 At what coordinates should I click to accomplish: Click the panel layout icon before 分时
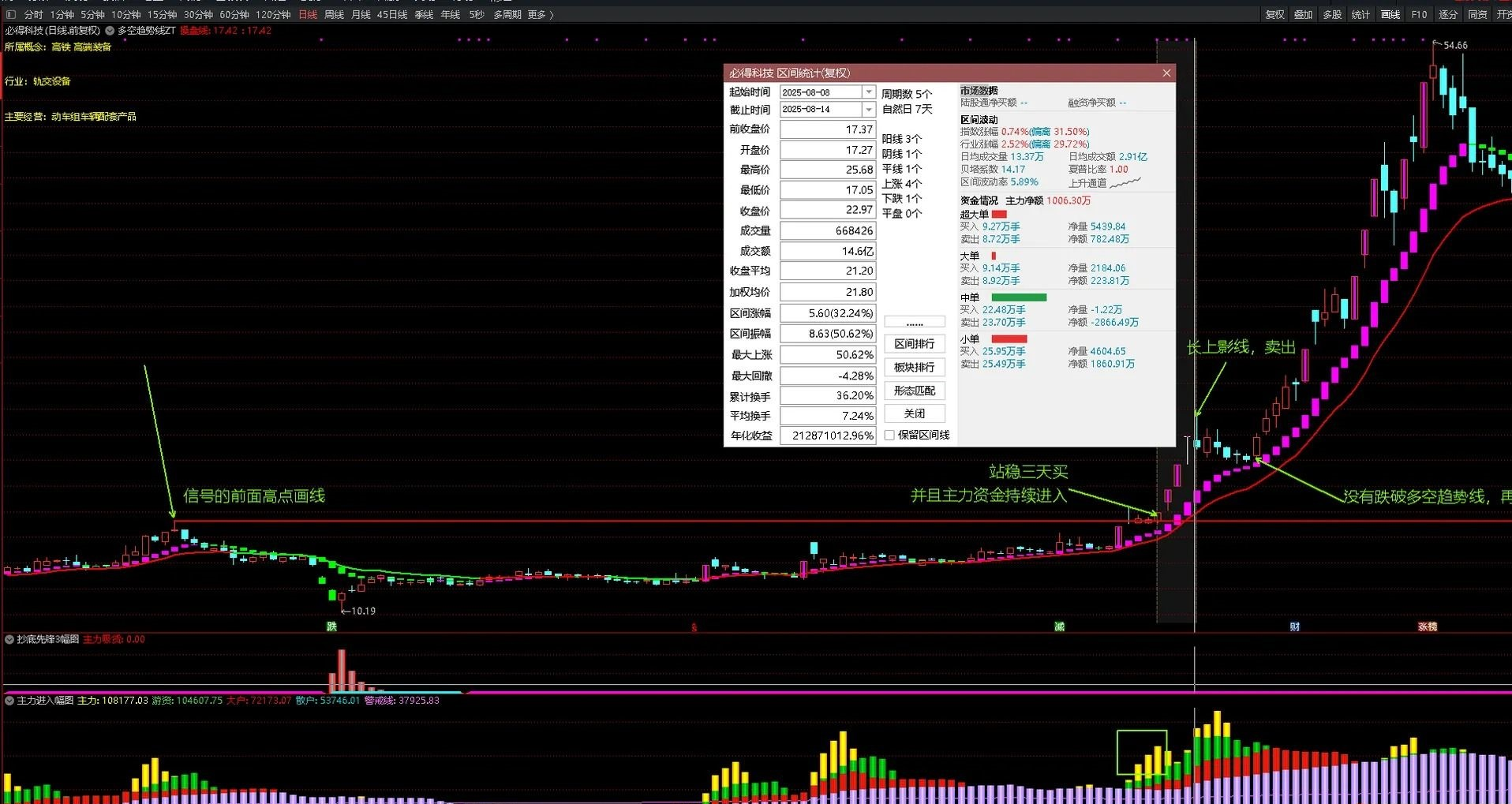(11, 14)
